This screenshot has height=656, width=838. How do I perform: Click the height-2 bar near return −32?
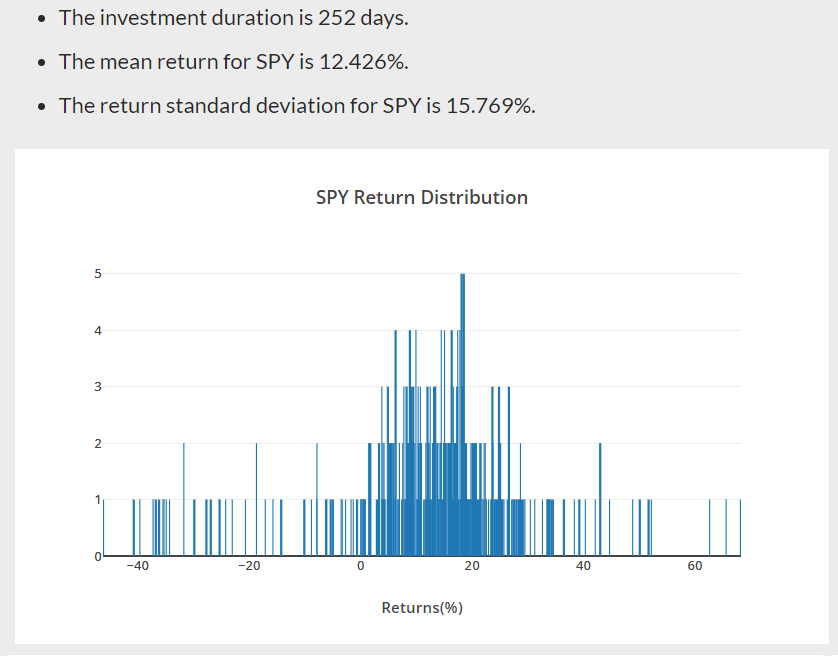point(184,499)
